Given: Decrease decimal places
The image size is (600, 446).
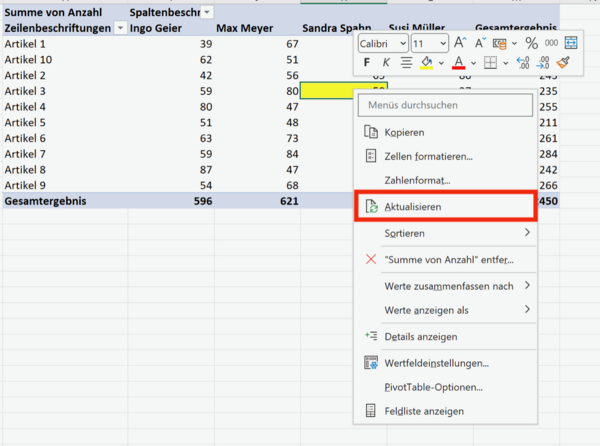Looking at the screenshot, I should coord(543,62).
